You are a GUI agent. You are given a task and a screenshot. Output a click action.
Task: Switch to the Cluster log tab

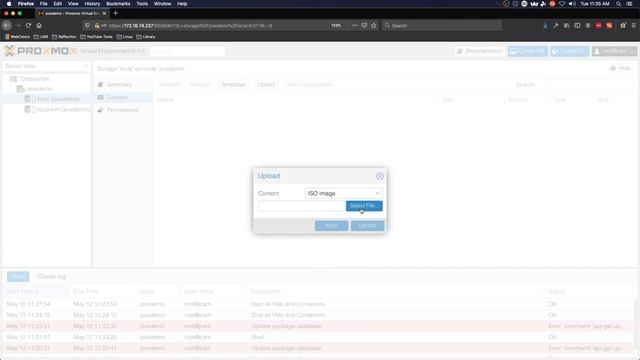pos(51,276)
